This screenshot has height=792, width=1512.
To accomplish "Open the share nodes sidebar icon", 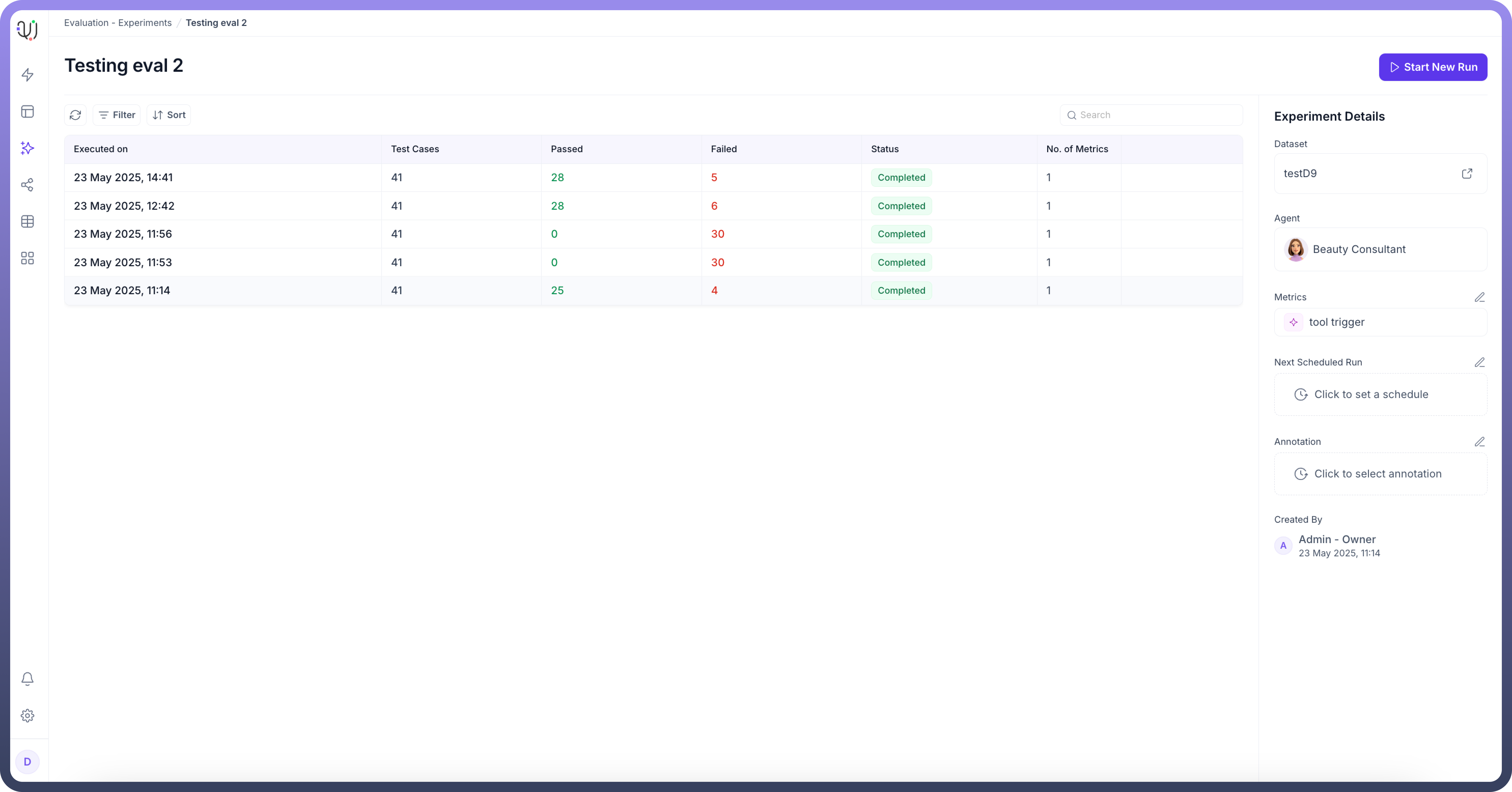I will [x=27, y=185].
